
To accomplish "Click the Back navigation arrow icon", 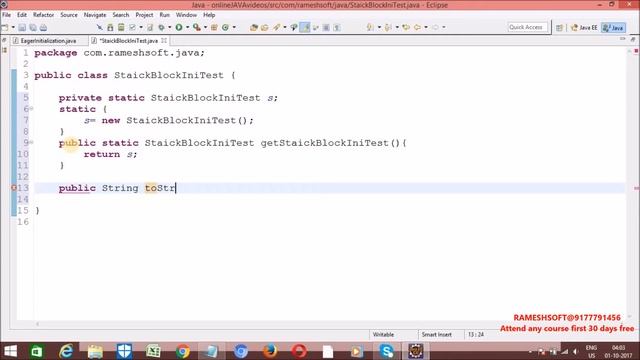I will coord(417,27).
